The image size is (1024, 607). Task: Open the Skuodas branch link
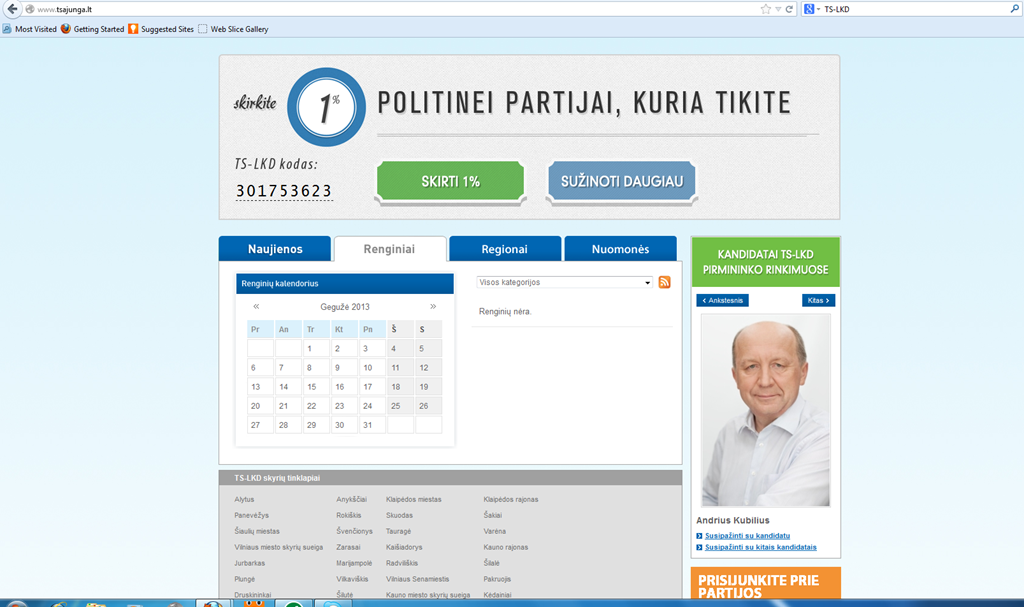399,516
